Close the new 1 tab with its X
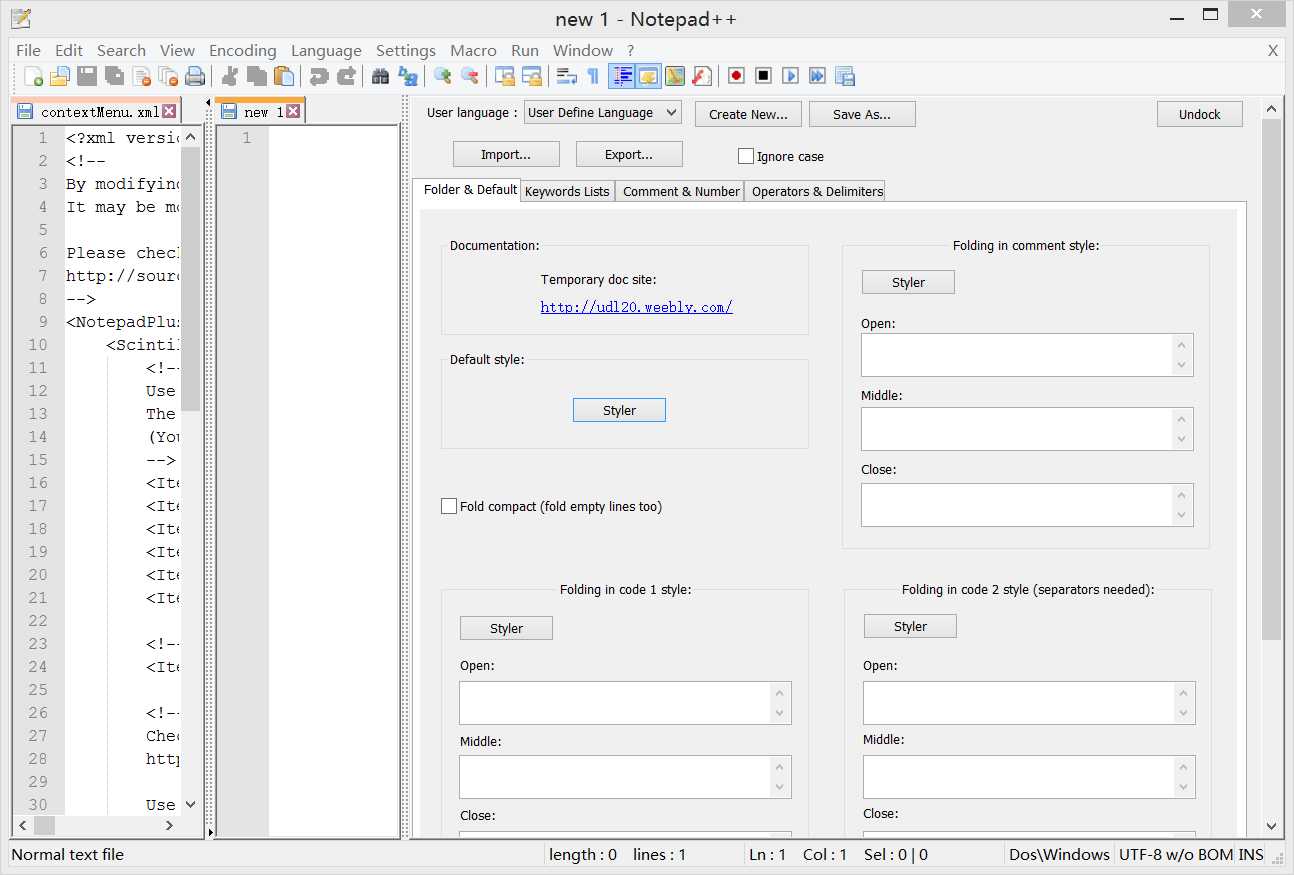This screenshot has width=1294, height=875. coord(293,111)
